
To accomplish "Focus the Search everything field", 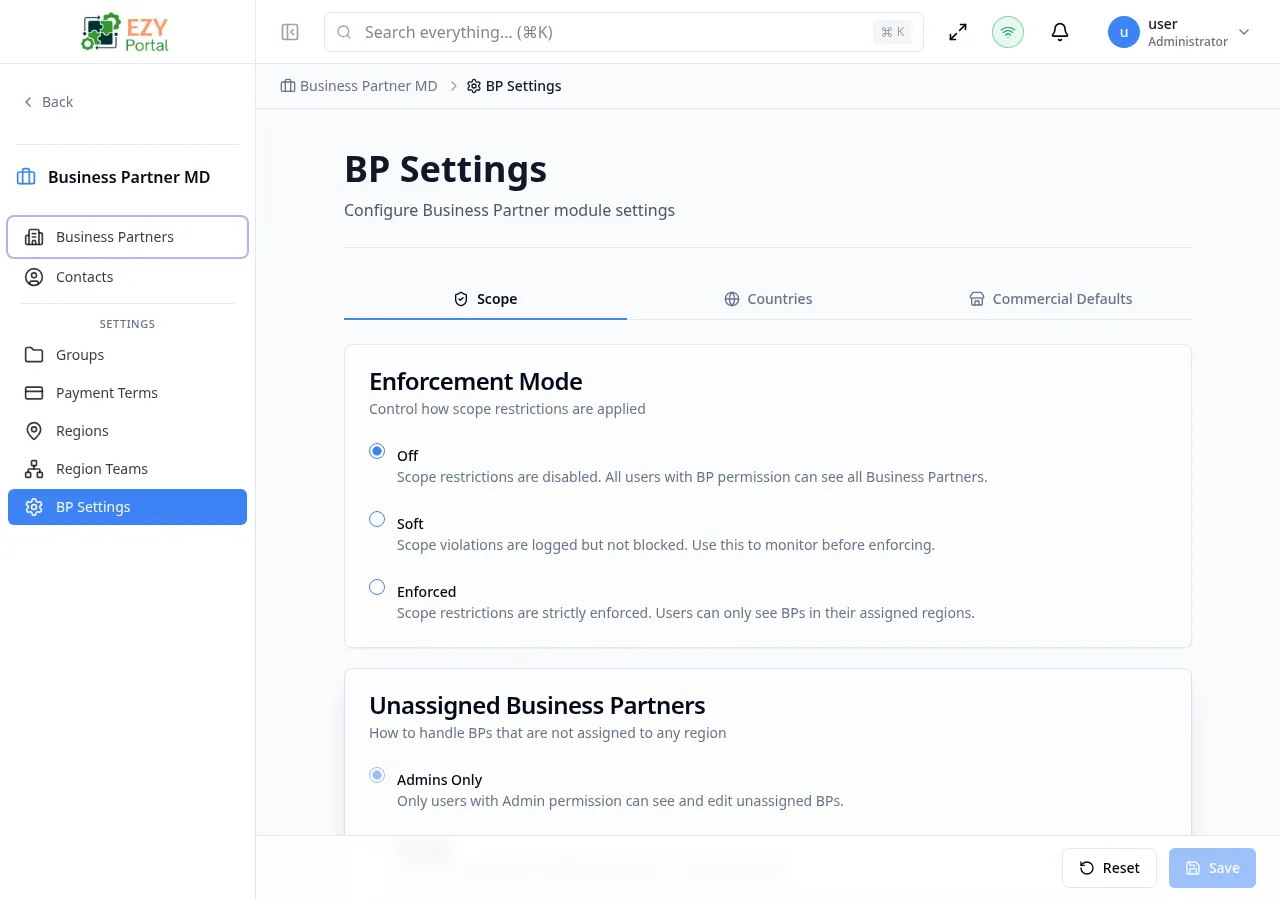I will click(610, 32).
